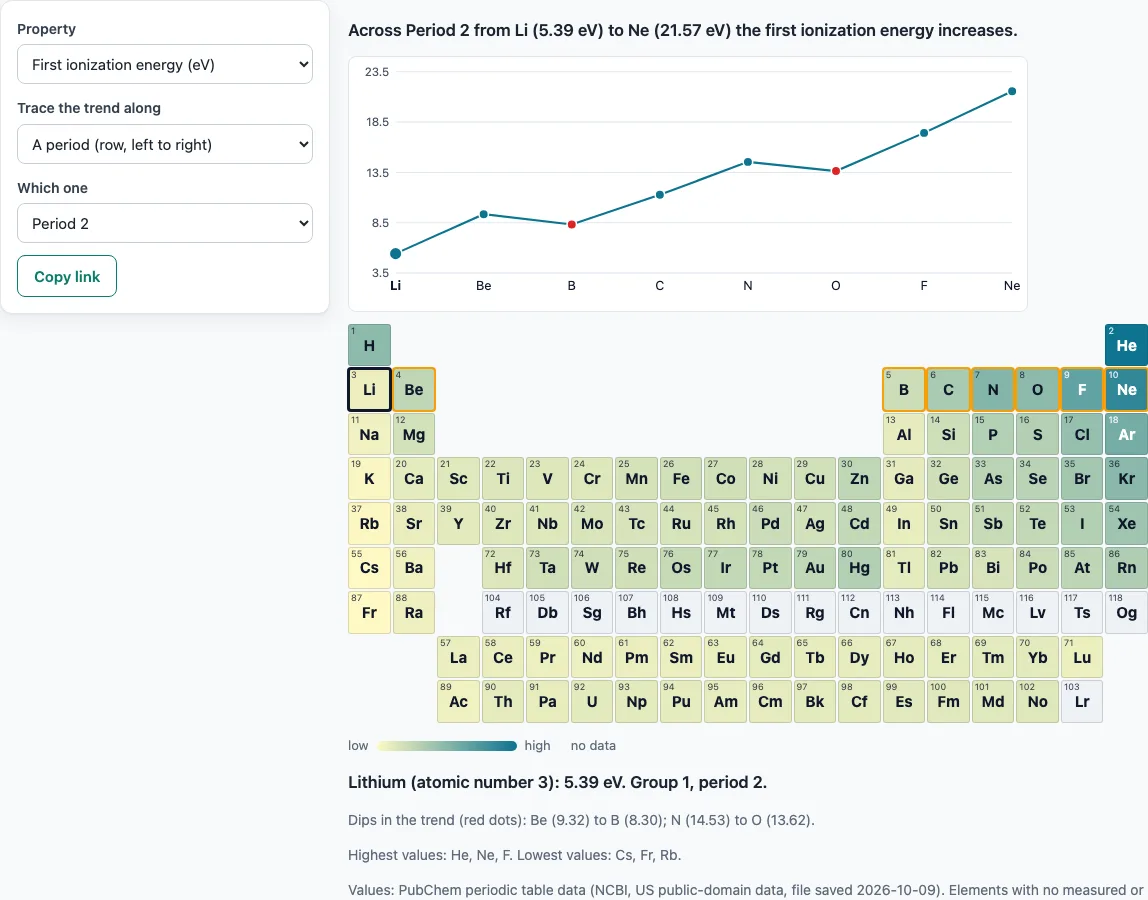The width and height of the screenshot is (1148, 900).
Task: Select the Copper (Cu) element cell
Action: point(814,479)
